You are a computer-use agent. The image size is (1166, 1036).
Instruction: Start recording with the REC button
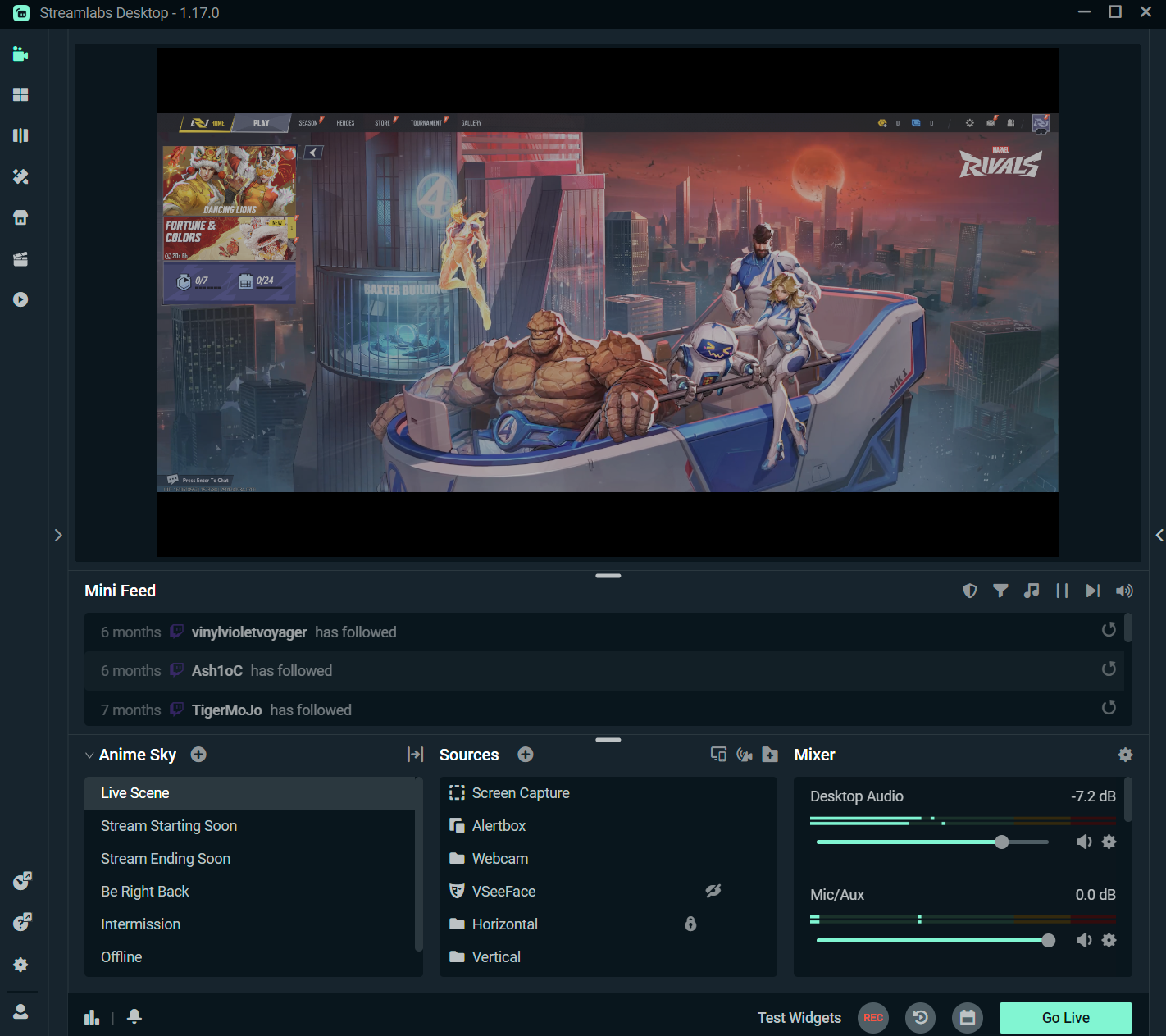(872, 1017)
